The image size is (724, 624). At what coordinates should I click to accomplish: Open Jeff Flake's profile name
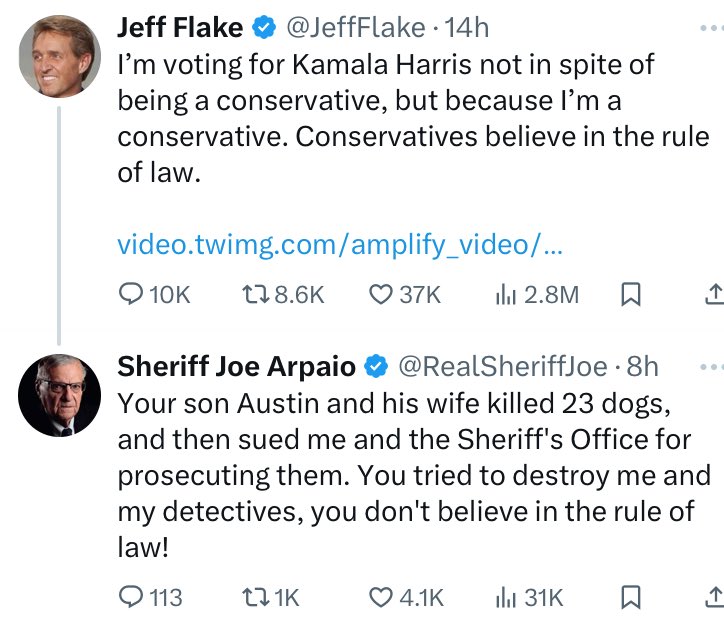tap(179, 26)
